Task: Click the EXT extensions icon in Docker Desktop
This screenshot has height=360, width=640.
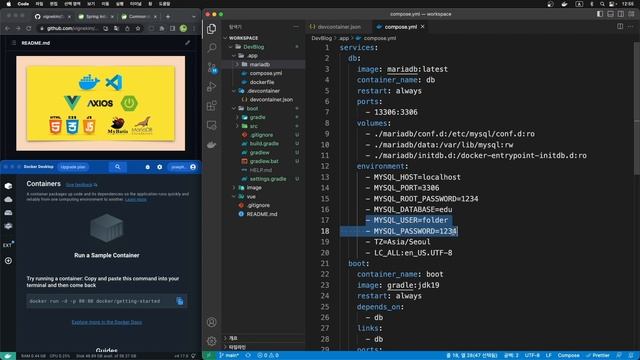Action: (x=8, y=245)
